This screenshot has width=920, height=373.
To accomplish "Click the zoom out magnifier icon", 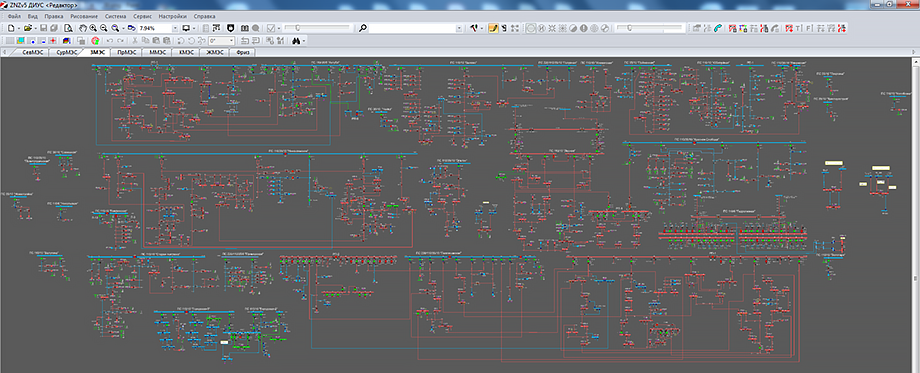I will pos(104,28).
